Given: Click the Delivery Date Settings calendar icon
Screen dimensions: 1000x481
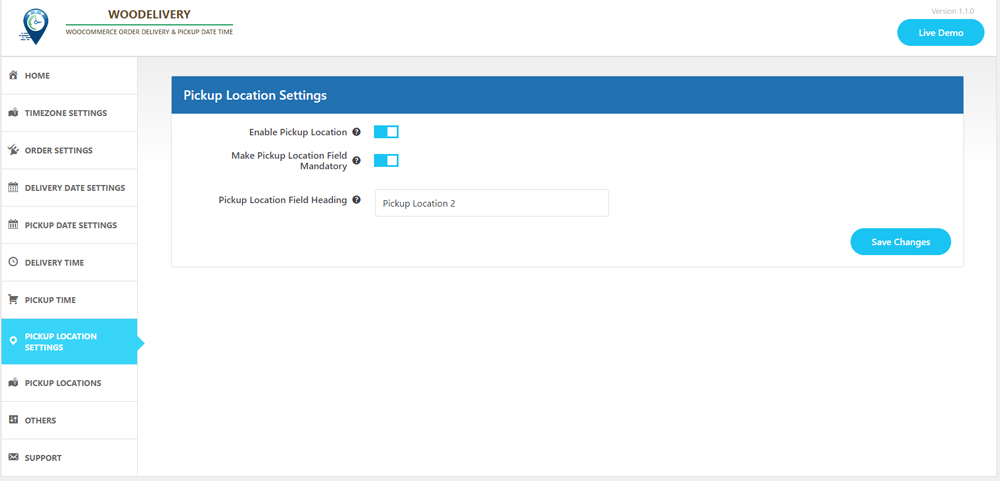Looking at the screenshot, I should (13, 188).
